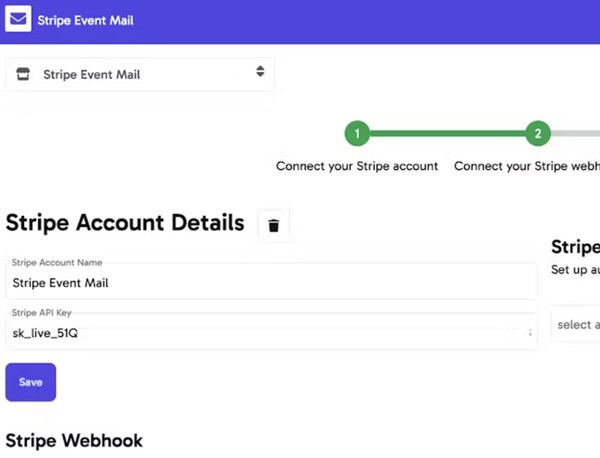Click step 1 circle in progress stepper

point(357,133)
